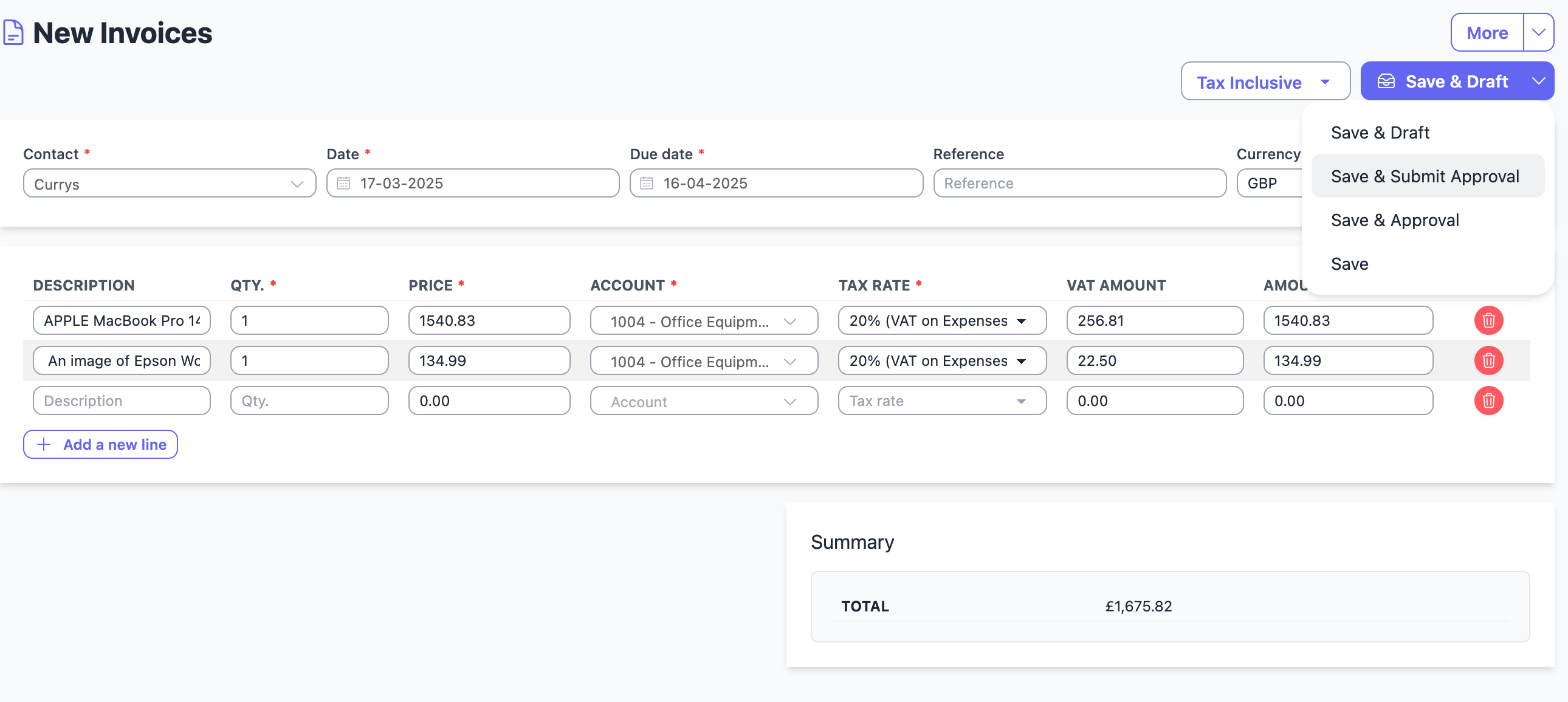Click the VAT amount field 256.81
The image size is (1568, 702).
coord(1155,321)
